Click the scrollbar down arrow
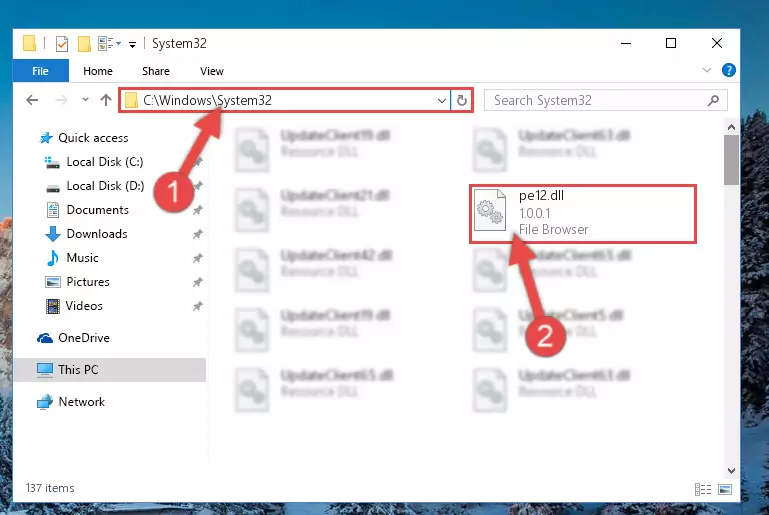The height and width of the screenshot is (515, 769). click(x=731, y=470)
